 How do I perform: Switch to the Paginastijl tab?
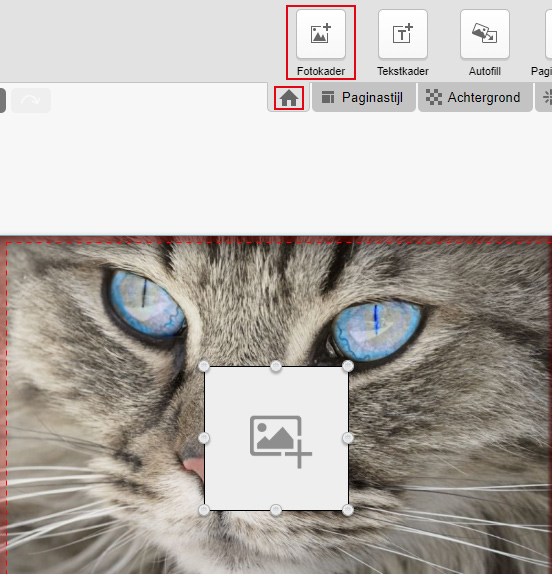click(364, 98)
